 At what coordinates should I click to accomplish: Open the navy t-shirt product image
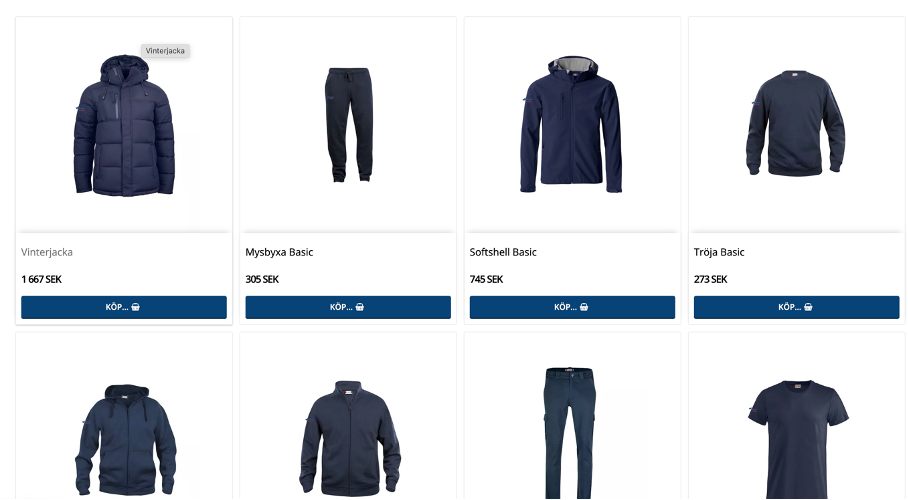pos(798,439)
